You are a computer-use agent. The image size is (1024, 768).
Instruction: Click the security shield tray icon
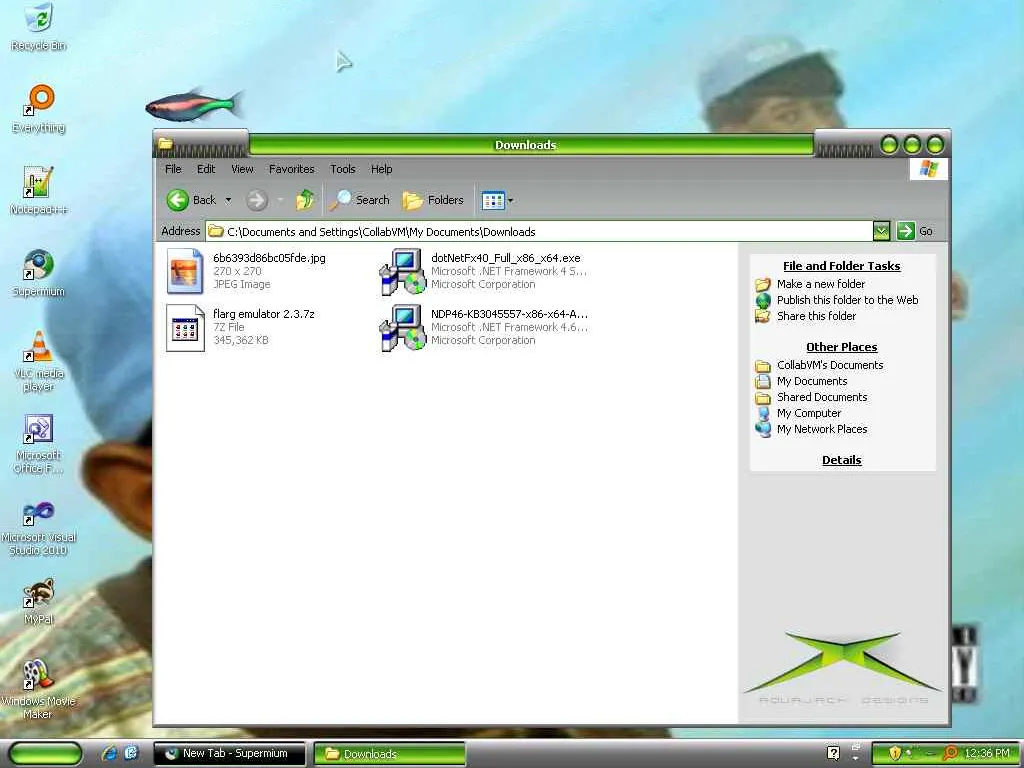895,753
